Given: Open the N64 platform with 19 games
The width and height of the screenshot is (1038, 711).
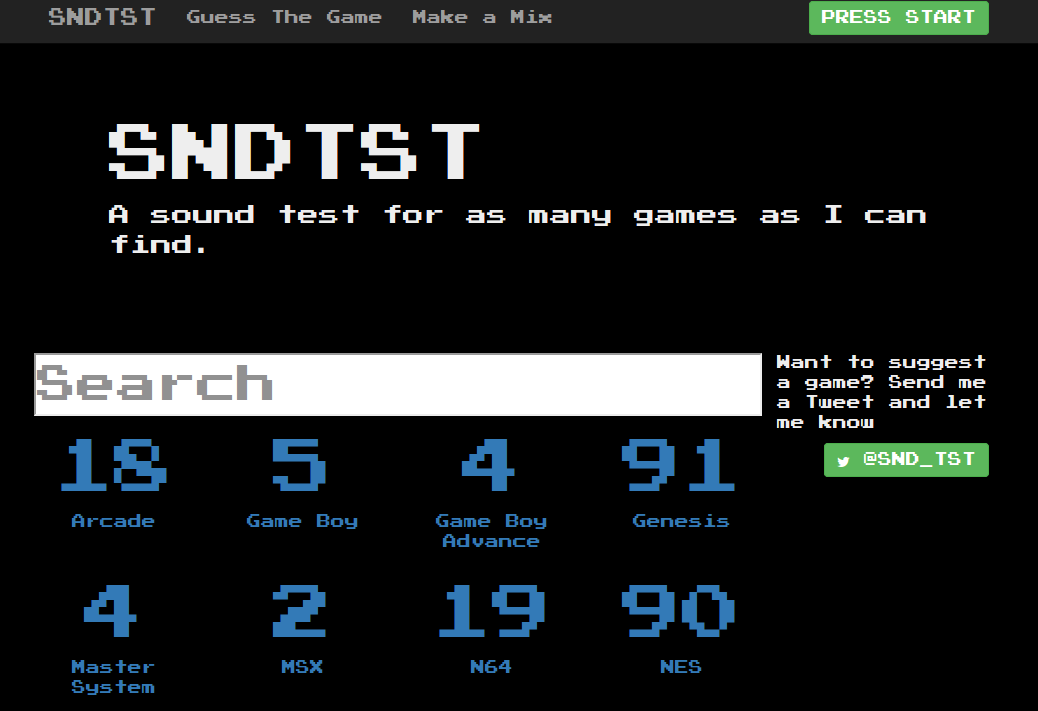Looking at the screenshot, I should (x=491, y=630).
